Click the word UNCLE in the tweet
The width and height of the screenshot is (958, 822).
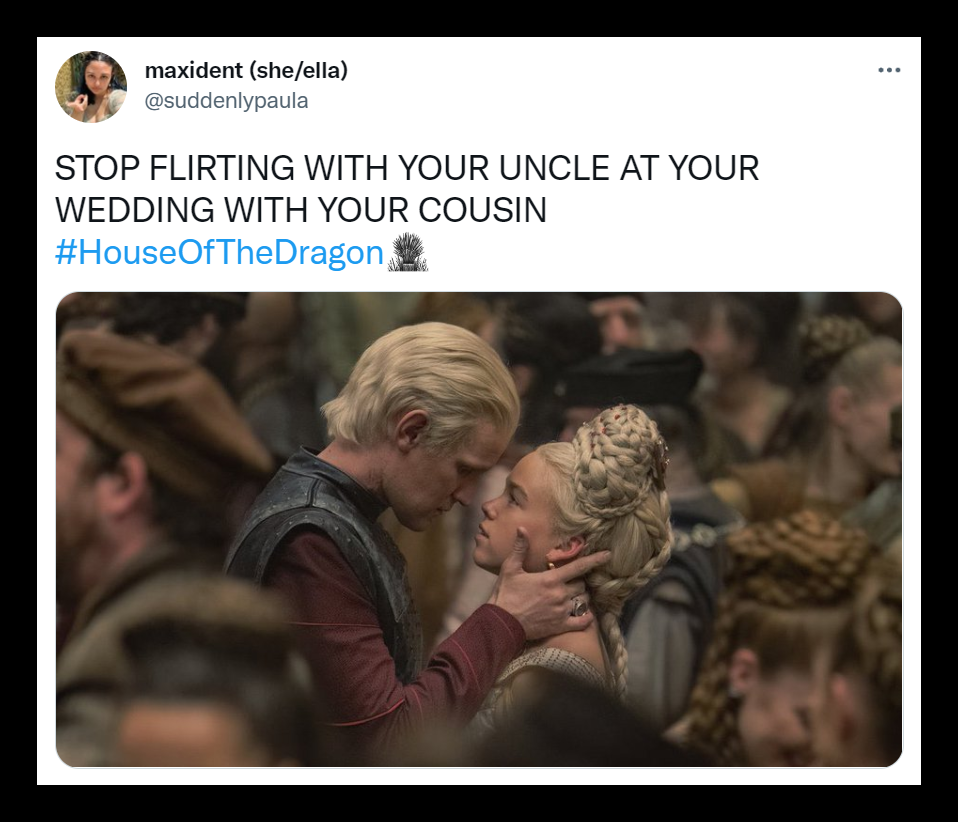[554, 168]
